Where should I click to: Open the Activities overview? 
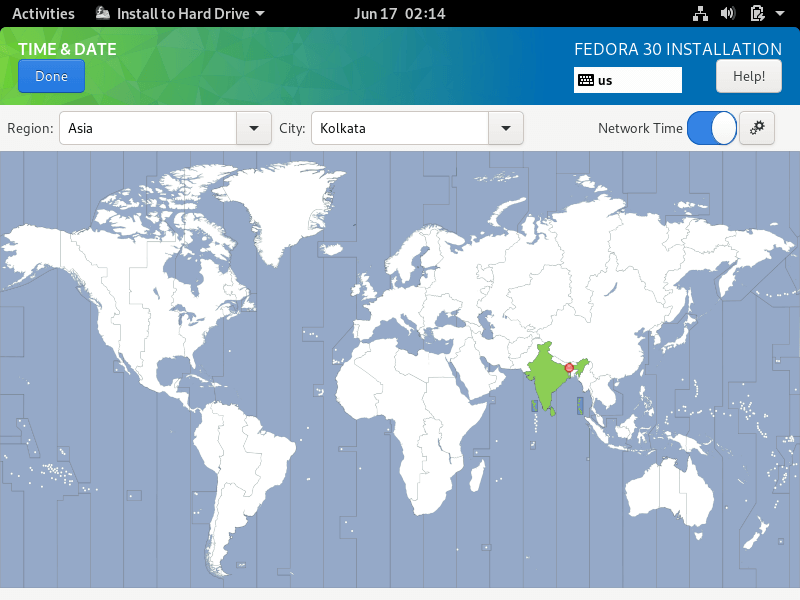(x=43, y=13)
